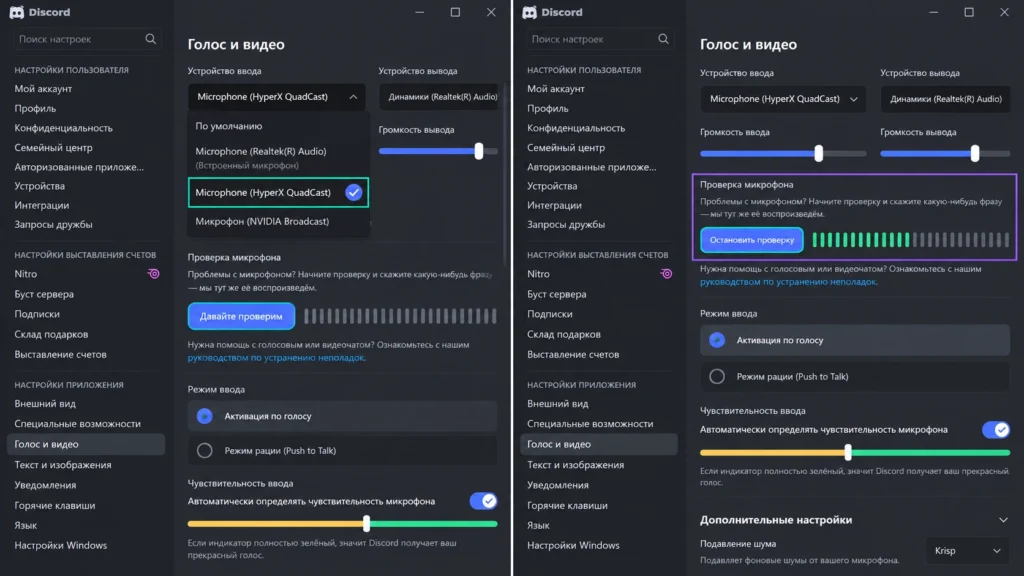Image resolution: width=1024 pixels, height=576 pixels.
Task: Click the search magnifier icon in right Discord window
Action: tap(663, 39)
